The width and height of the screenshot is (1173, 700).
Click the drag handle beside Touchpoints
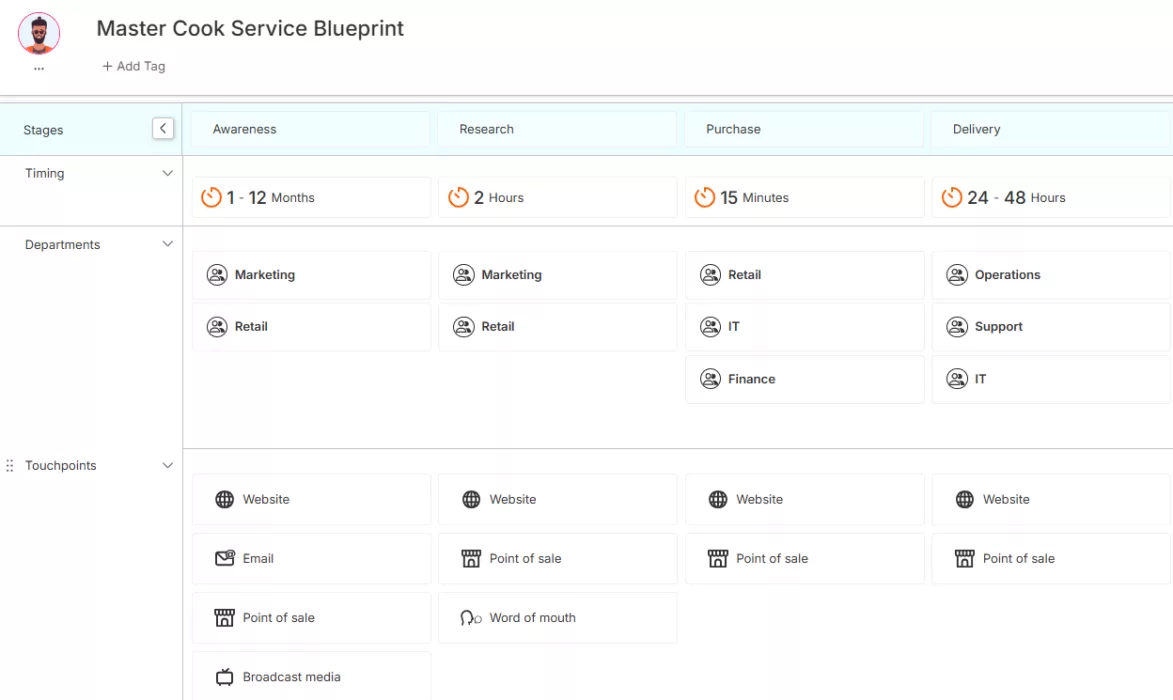pyautogui.click(x=9, y=465)
